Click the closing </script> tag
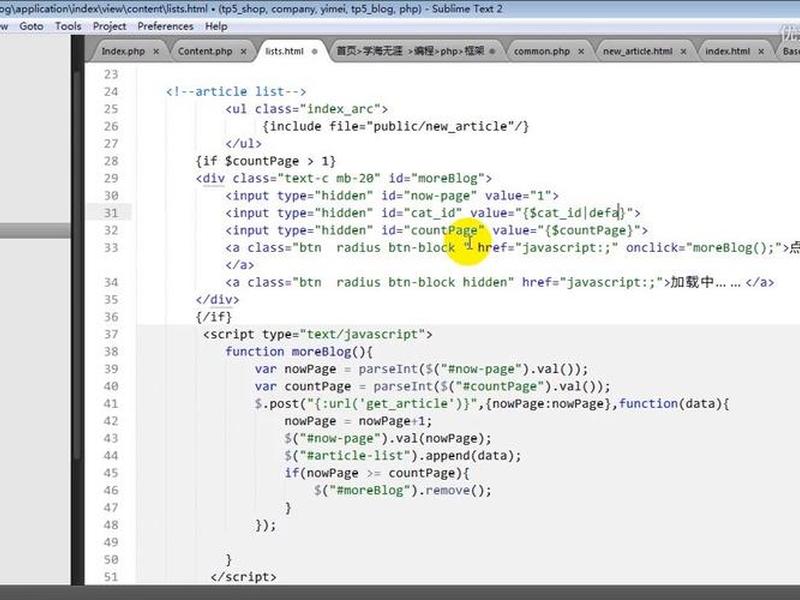The height and width of the screenshot is (600, 800). tap(243, 577)
